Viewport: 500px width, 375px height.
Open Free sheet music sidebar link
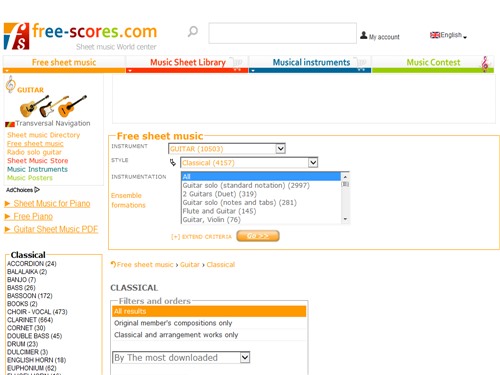click(x=35, y=144)
